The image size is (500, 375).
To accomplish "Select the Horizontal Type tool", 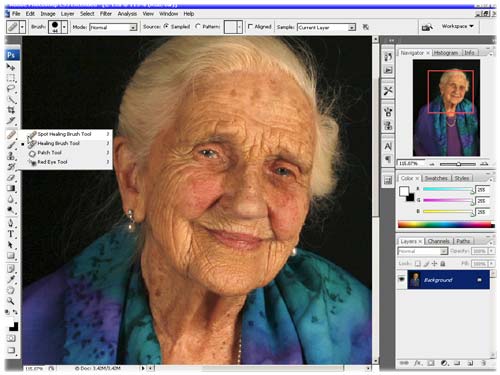I will point(11,234).
